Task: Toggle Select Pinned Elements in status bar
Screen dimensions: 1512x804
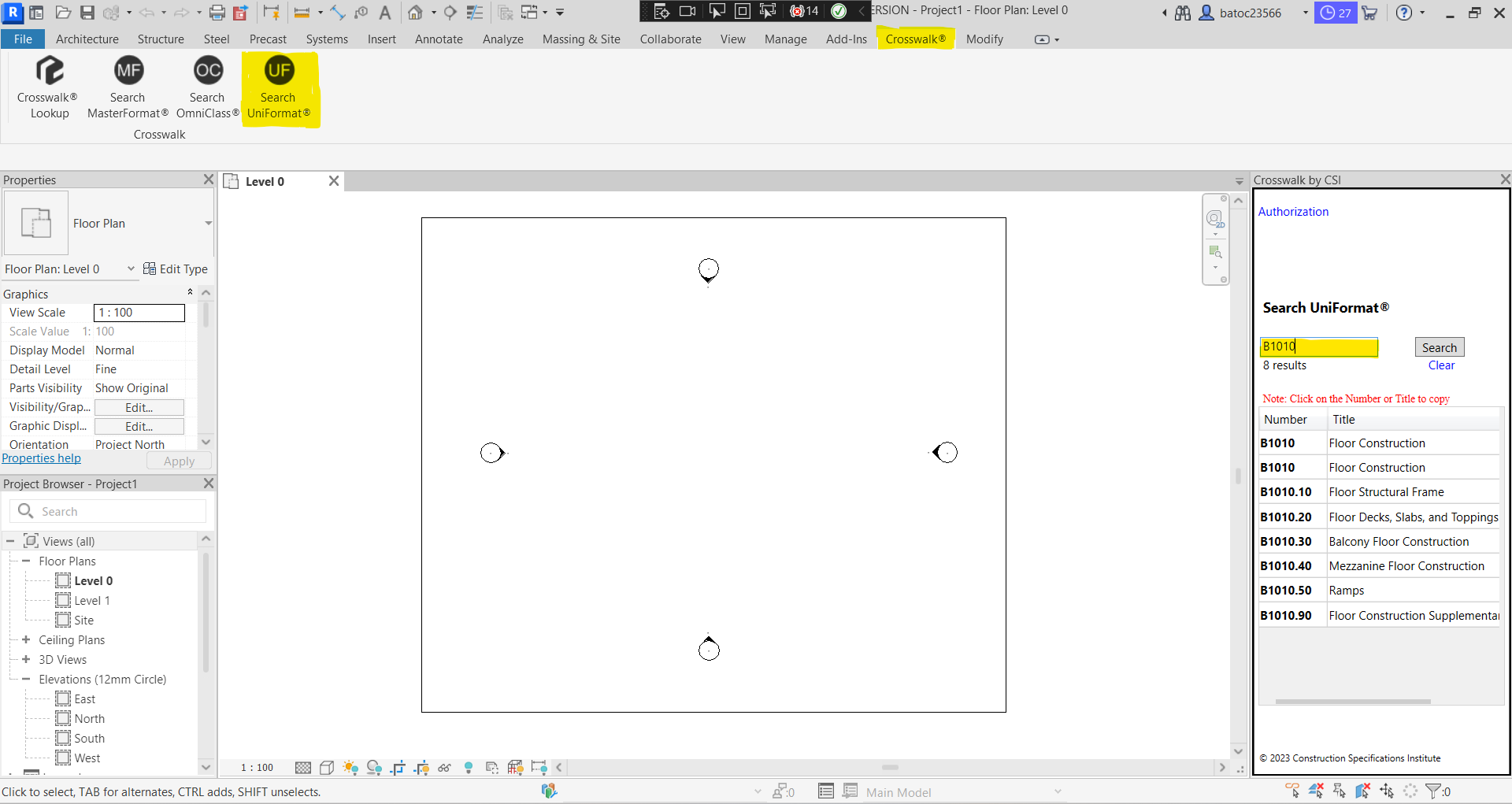Action: (1340, 791)
